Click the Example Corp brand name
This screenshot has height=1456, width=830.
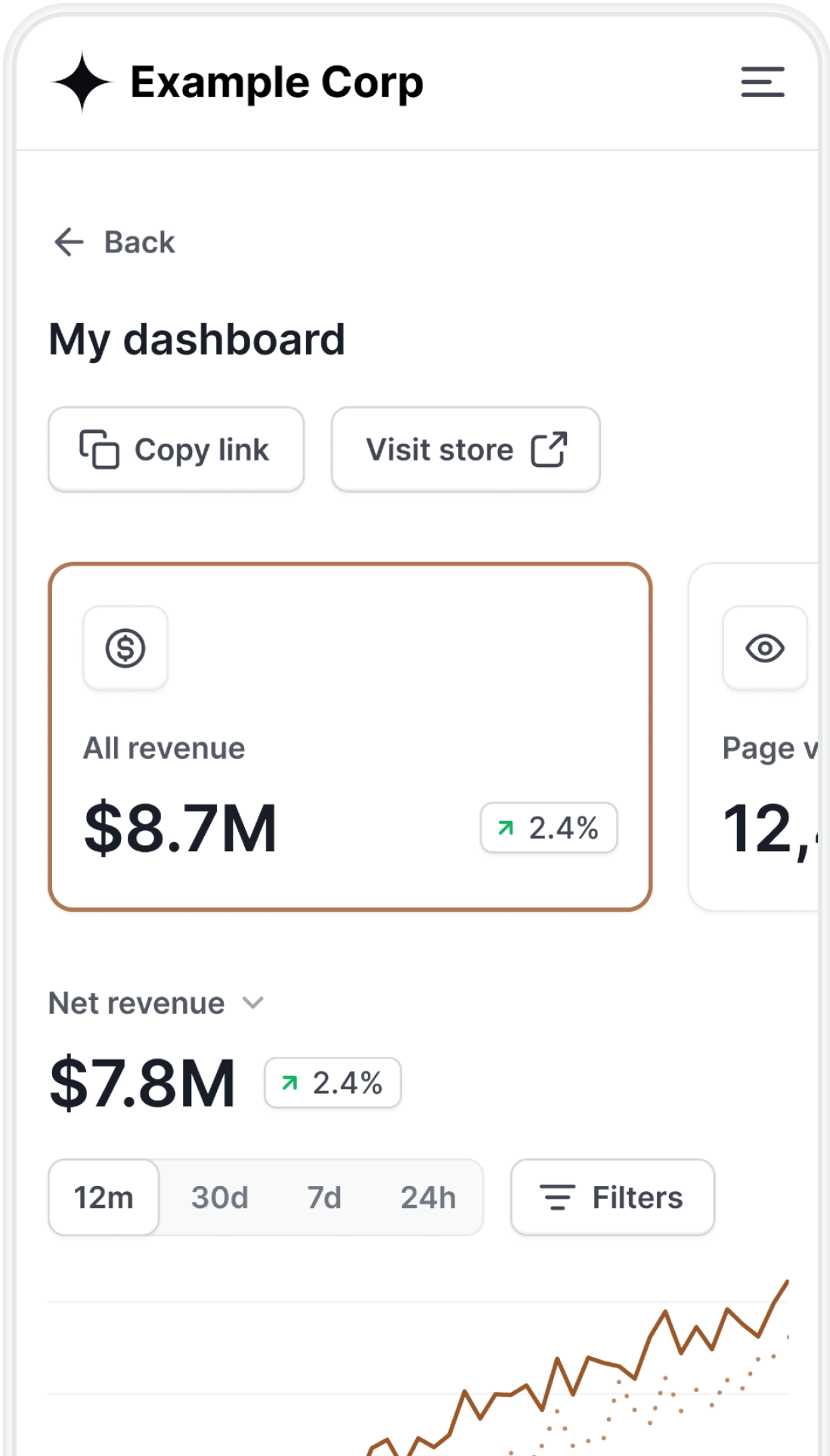pos(277,82)
